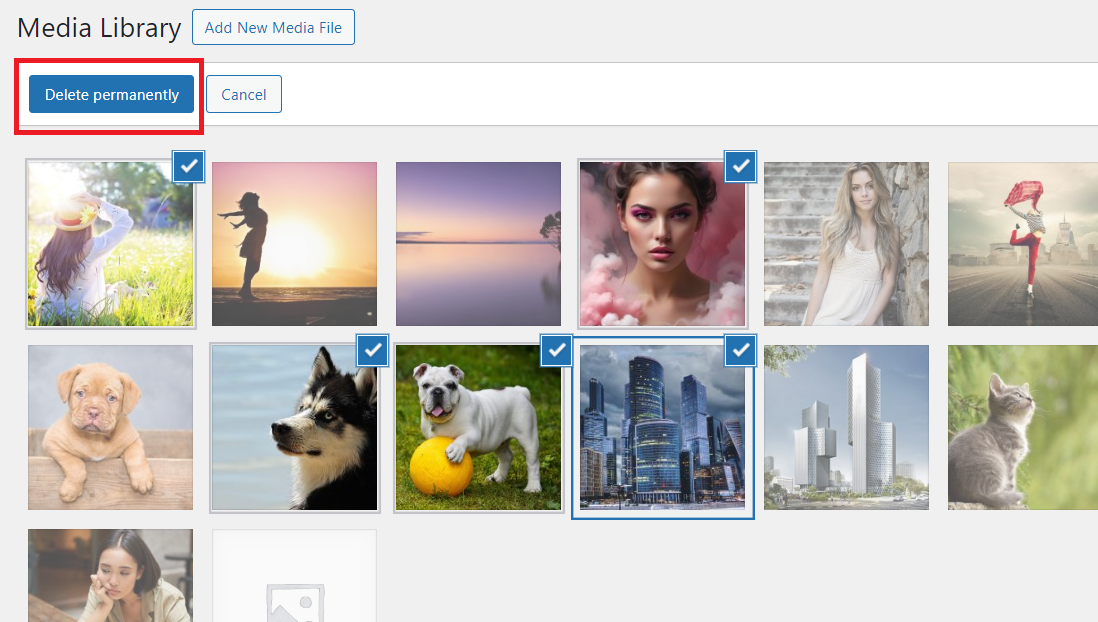Screen dimensions: 1098x622
Task: Click the bulldog with yellow ball image
Action: (478, 427)
